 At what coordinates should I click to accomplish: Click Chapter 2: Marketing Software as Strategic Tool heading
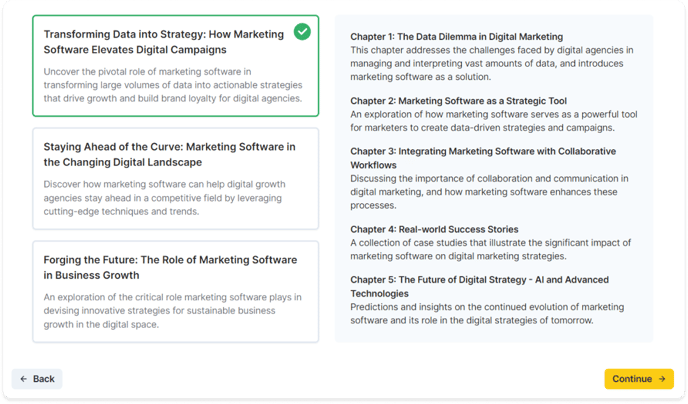tap(459, 101)
